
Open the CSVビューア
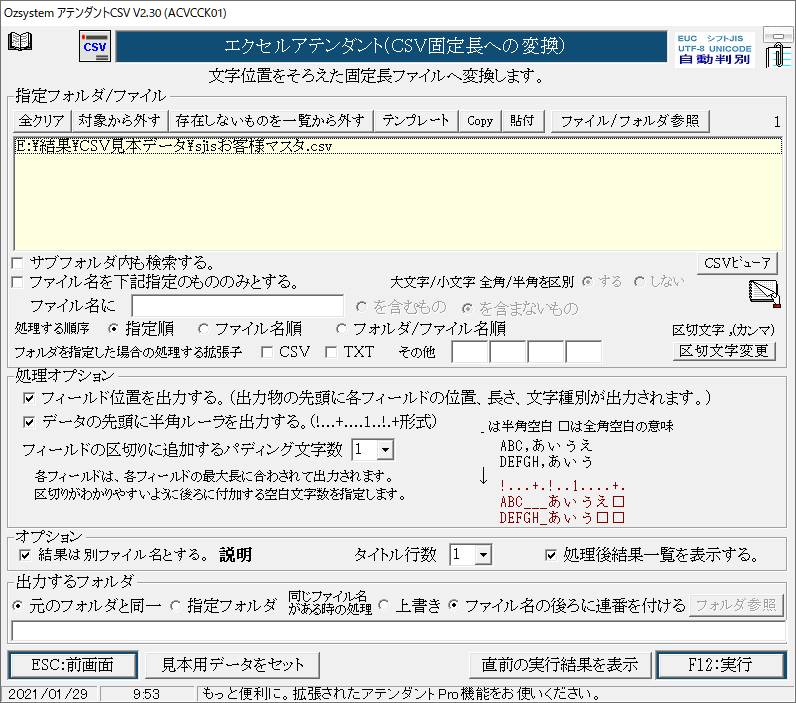click(x=737, y=263)
